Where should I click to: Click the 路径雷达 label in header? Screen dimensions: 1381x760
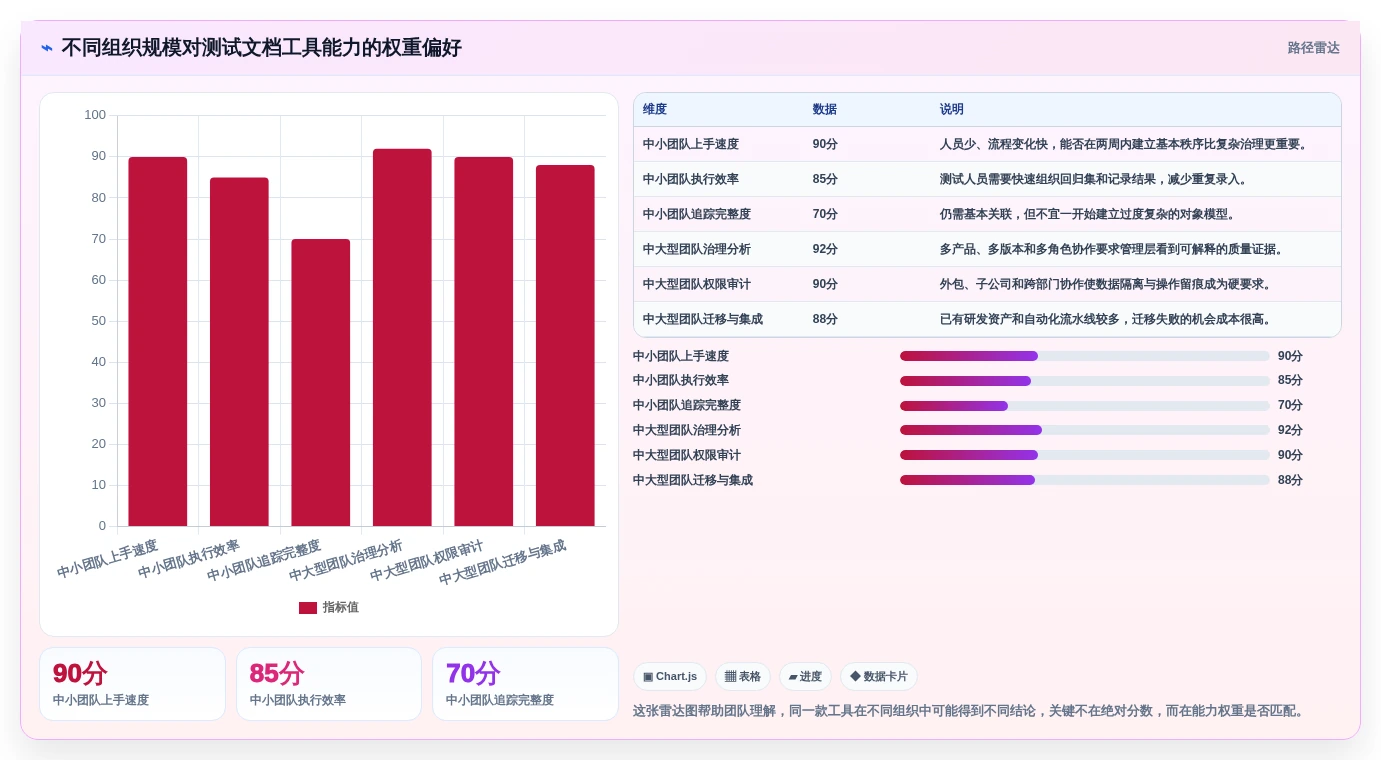pyautogui.click(x=1313, y=48)
